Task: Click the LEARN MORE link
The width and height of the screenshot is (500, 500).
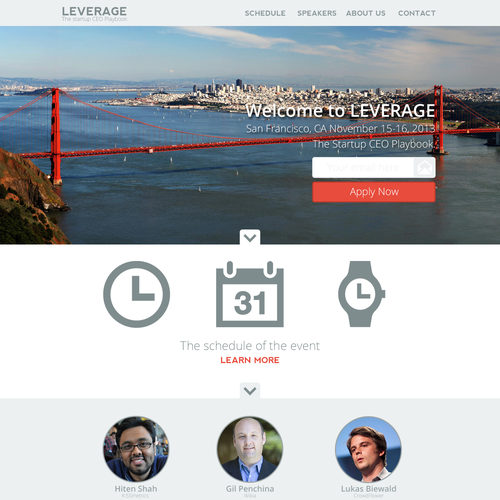Action: (250, 360)
